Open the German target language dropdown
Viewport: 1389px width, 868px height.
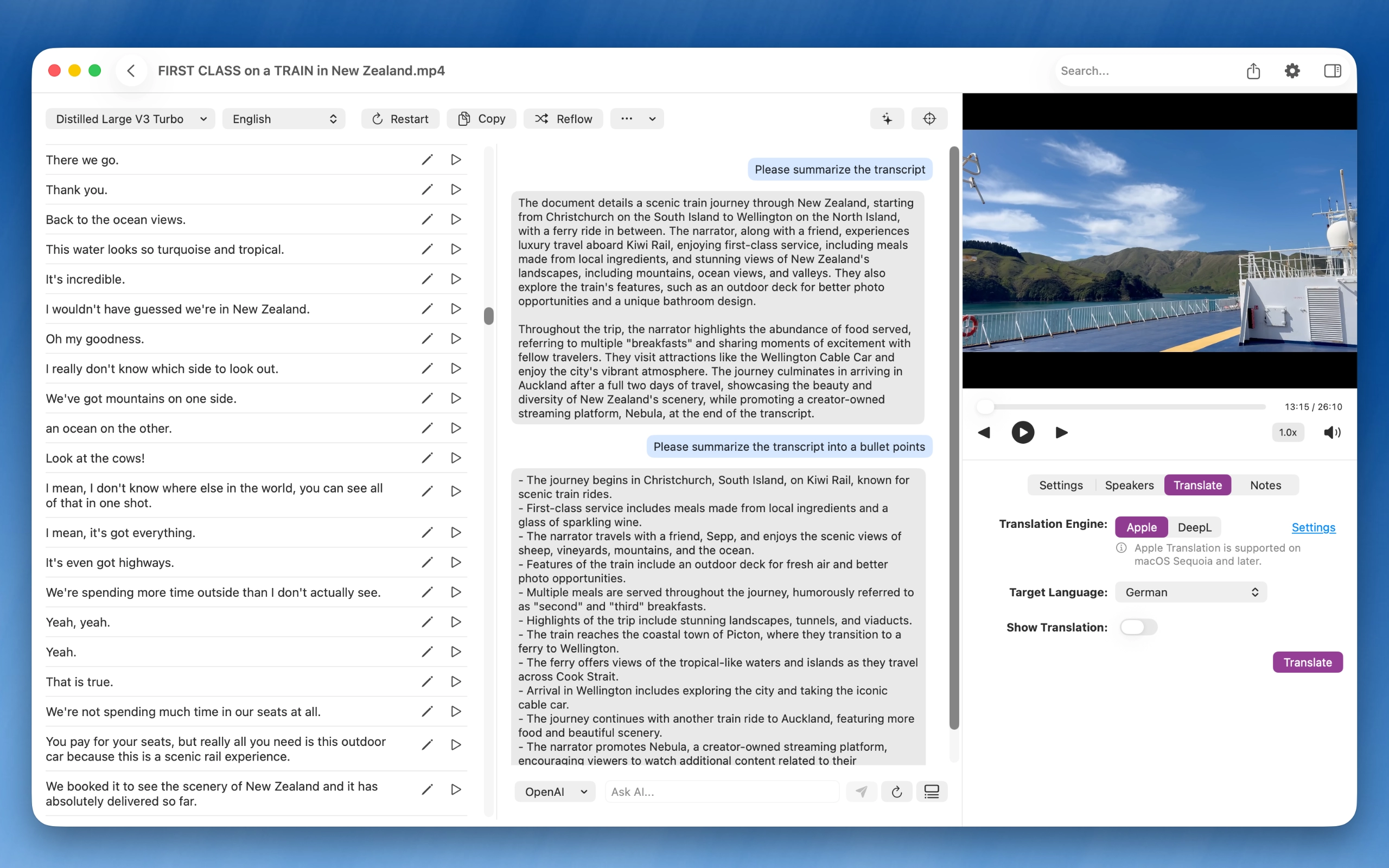1190,592
